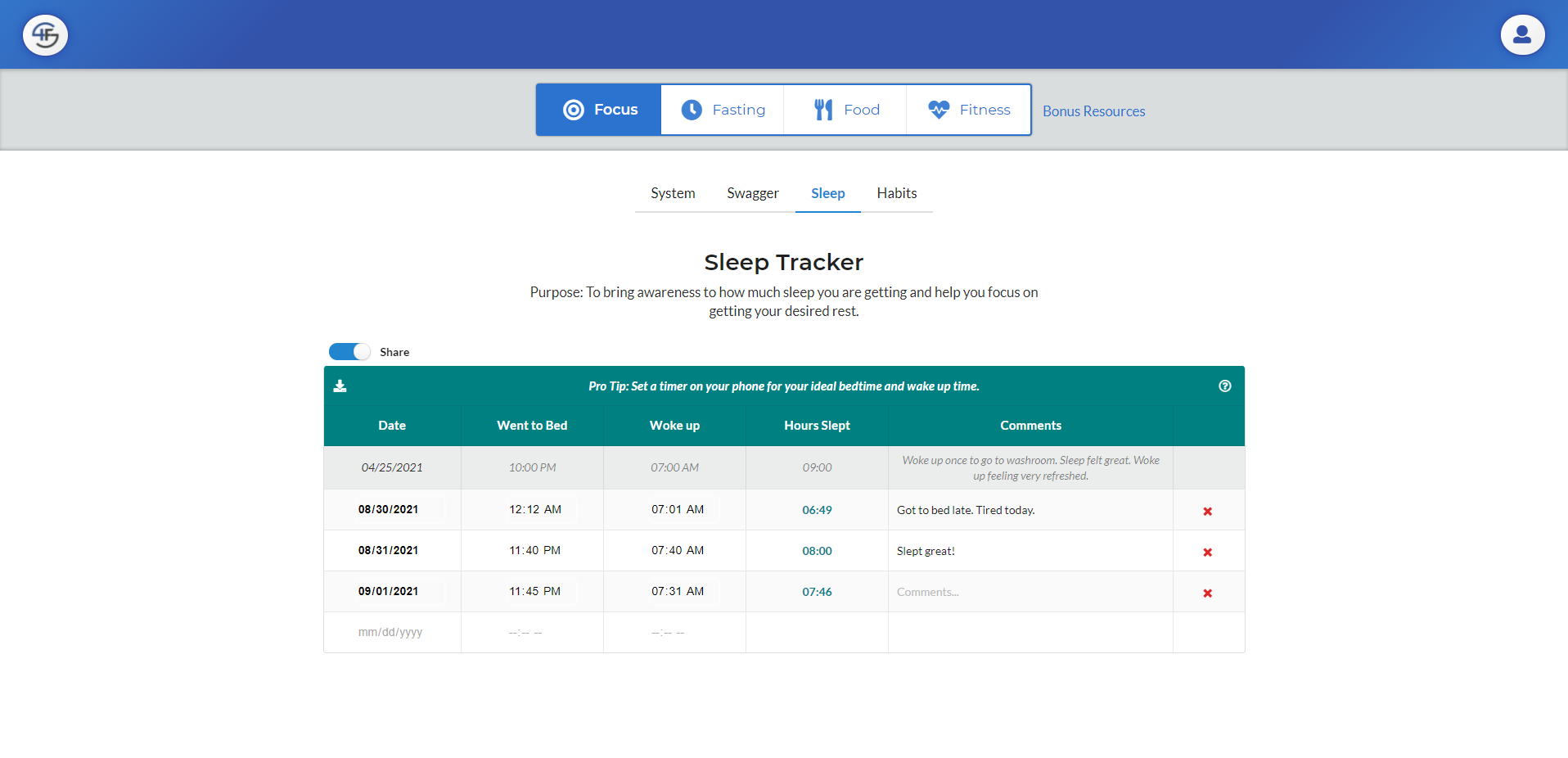Open the System tab
The width and height of the screenshot is (1568, 758).
pos(673,193)
